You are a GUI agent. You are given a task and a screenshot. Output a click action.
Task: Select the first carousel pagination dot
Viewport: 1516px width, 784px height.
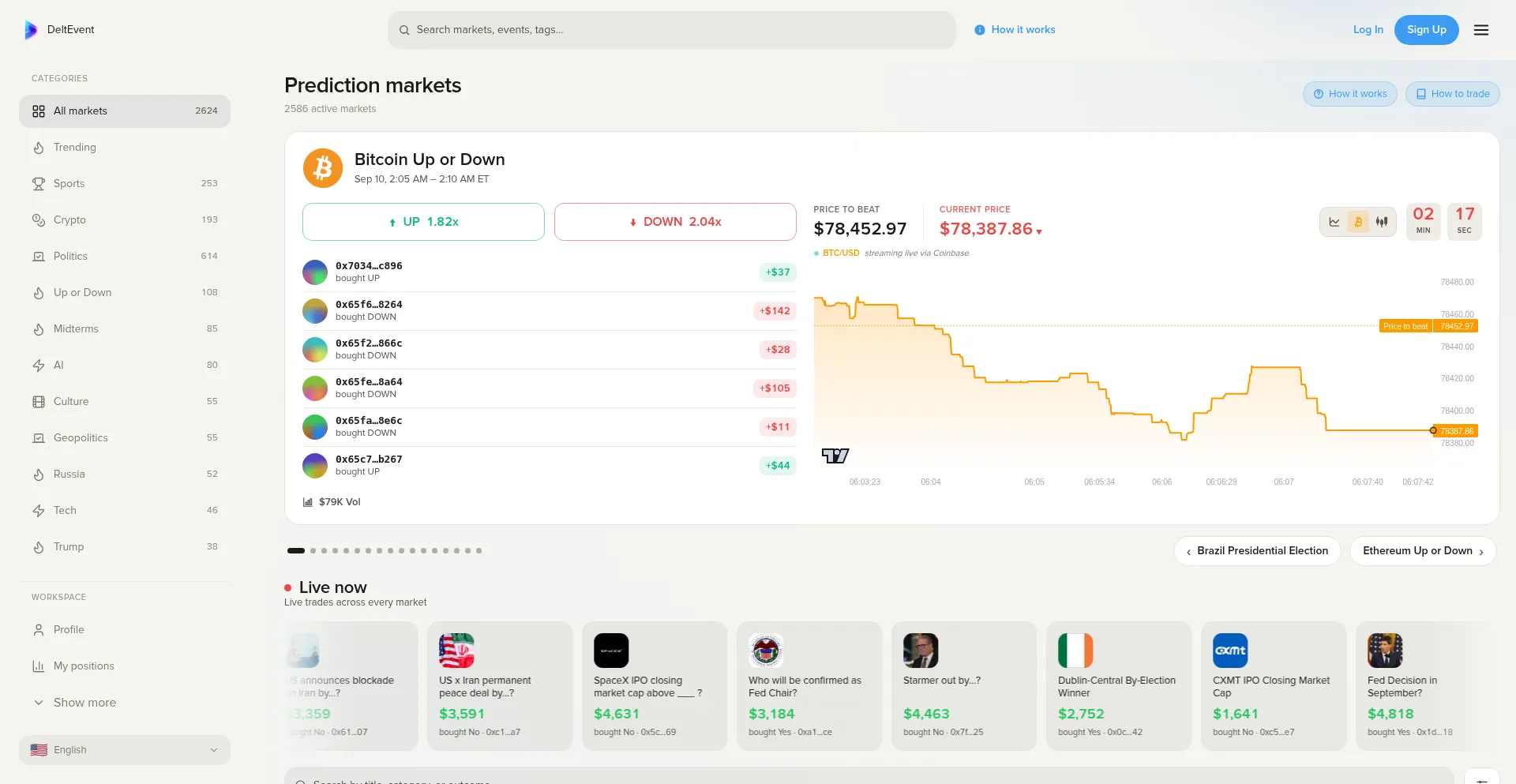pos(296,551)
